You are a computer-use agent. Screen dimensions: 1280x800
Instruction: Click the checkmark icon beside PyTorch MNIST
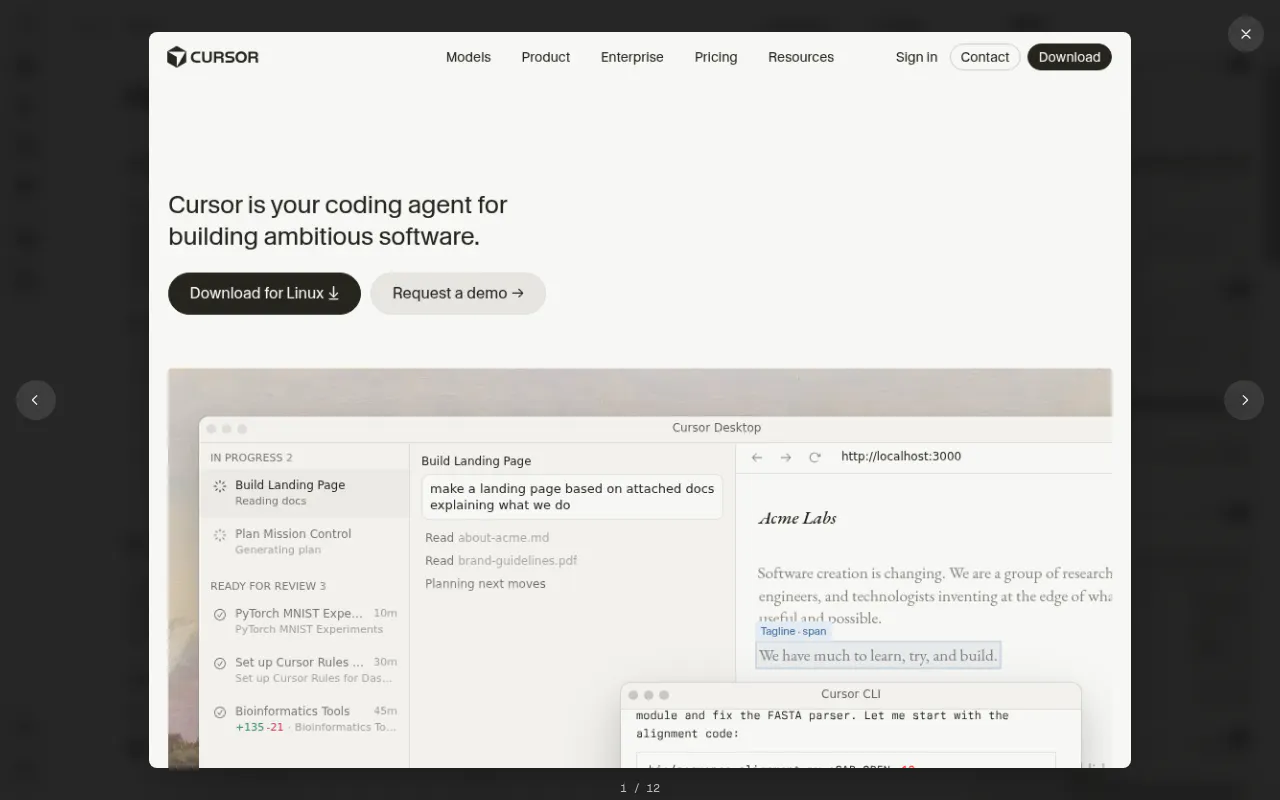point(220,614)
